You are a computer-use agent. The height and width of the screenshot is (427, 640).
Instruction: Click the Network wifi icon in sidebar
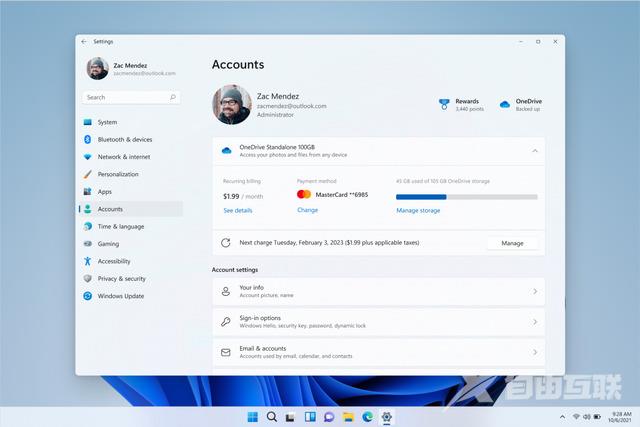(87, 157)
